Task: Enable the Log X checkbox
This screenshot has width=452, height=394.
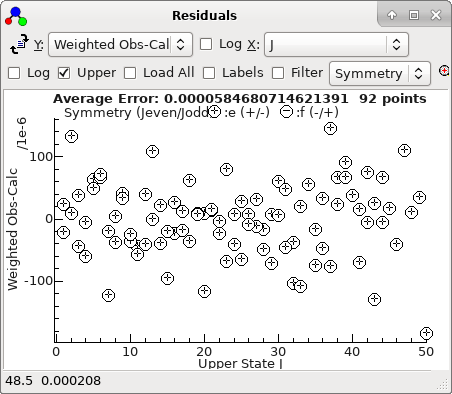Action: pos(206,44)
